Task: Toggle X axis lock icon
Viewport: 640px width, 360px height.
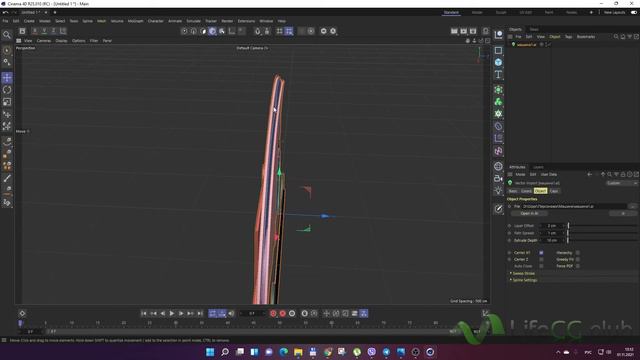Action: click(x=35, y=31)
